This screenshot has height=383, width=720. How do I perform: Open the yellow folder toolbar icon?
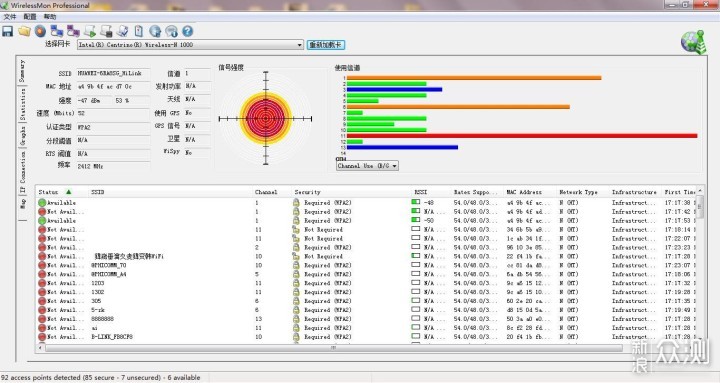pos(24,31)
